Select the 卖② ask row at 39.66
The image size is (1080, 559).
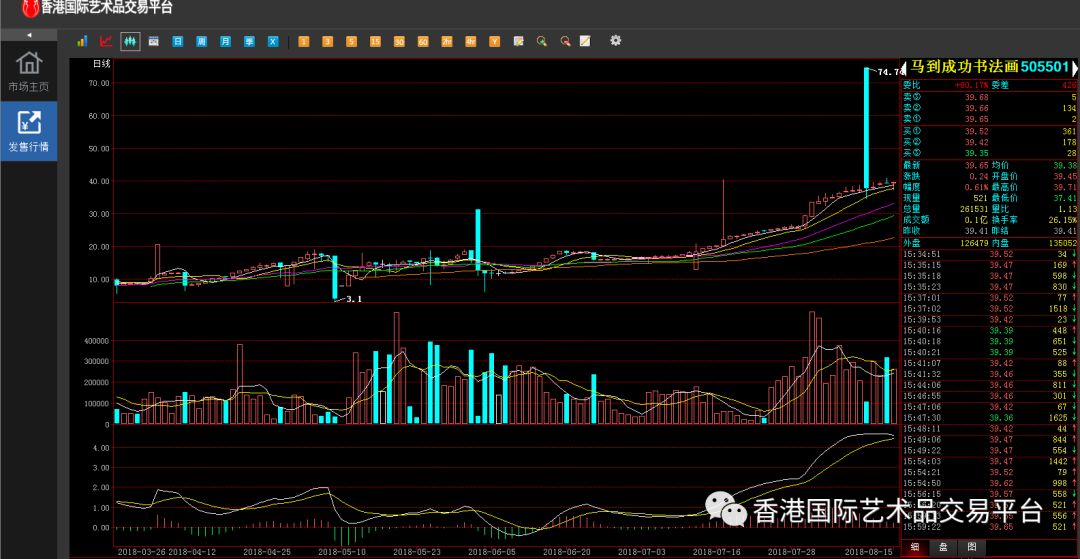coord(990,108)
